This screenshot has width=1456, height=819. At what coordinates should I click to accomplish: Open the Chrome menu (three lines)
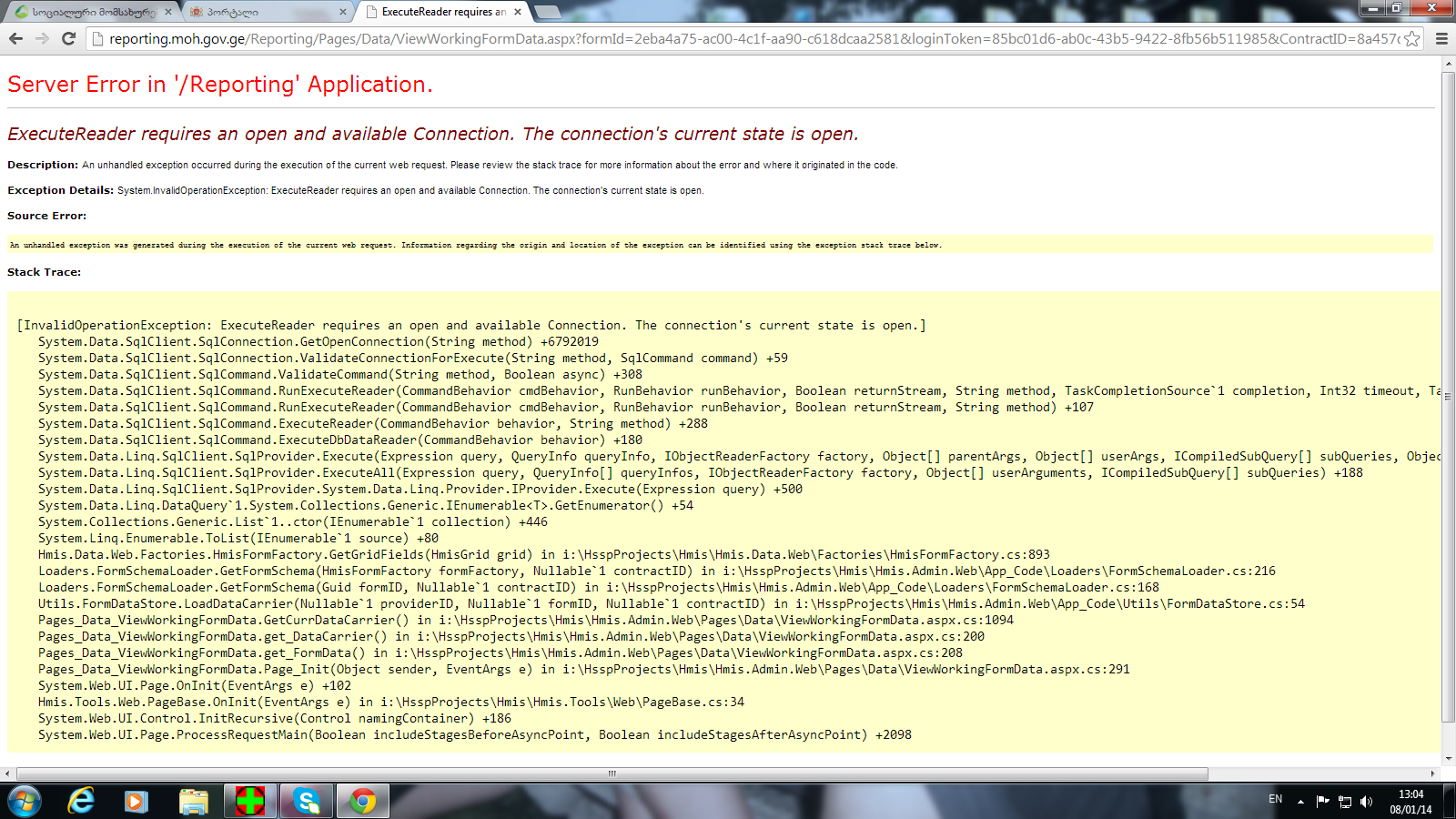[x=1441, y=38]
